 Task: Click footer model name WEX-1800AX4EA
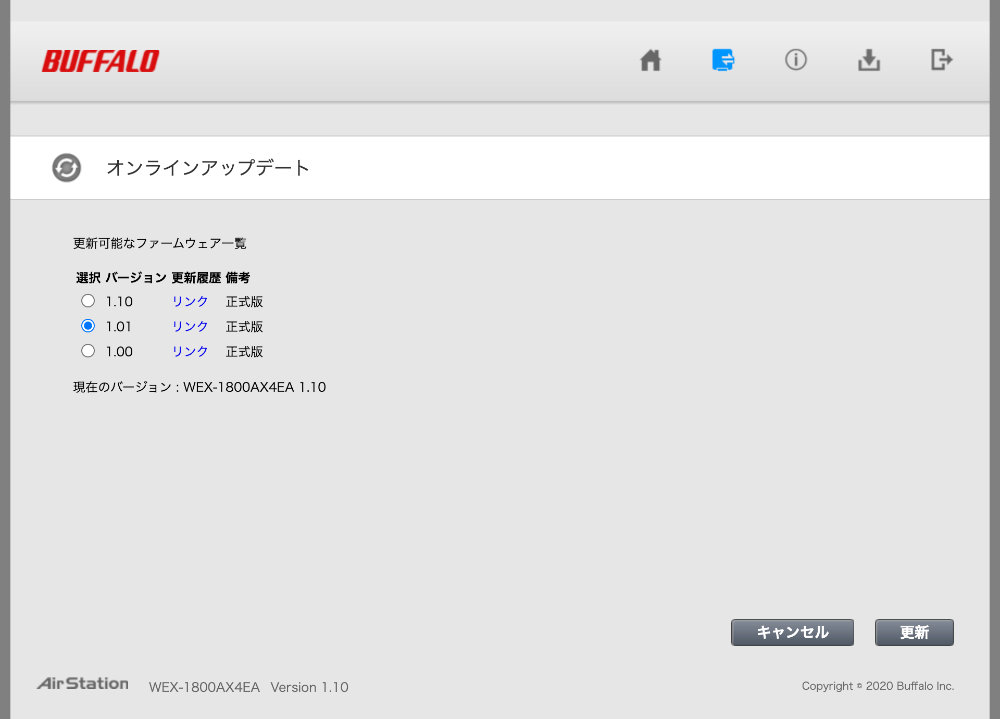click(204, 687)
